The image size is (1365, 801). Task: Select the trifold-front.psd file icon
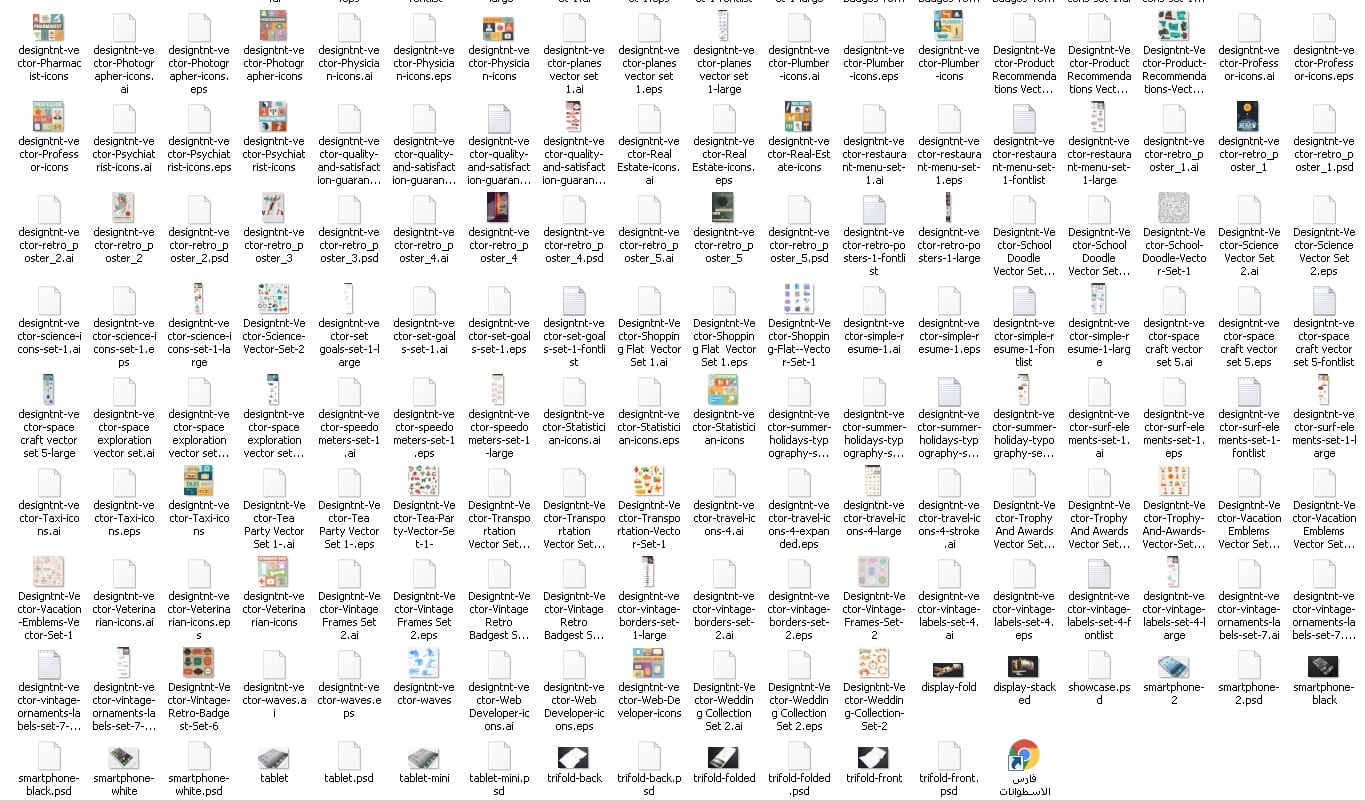pyautogui.click(x=949, y=755)
